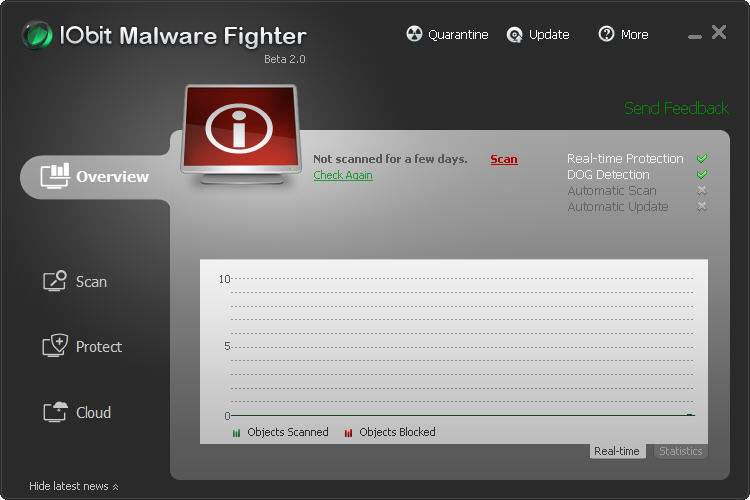Click the Scan sidebar icon
This screenshot has width=750, height=500.
click(x=55, y=281)
